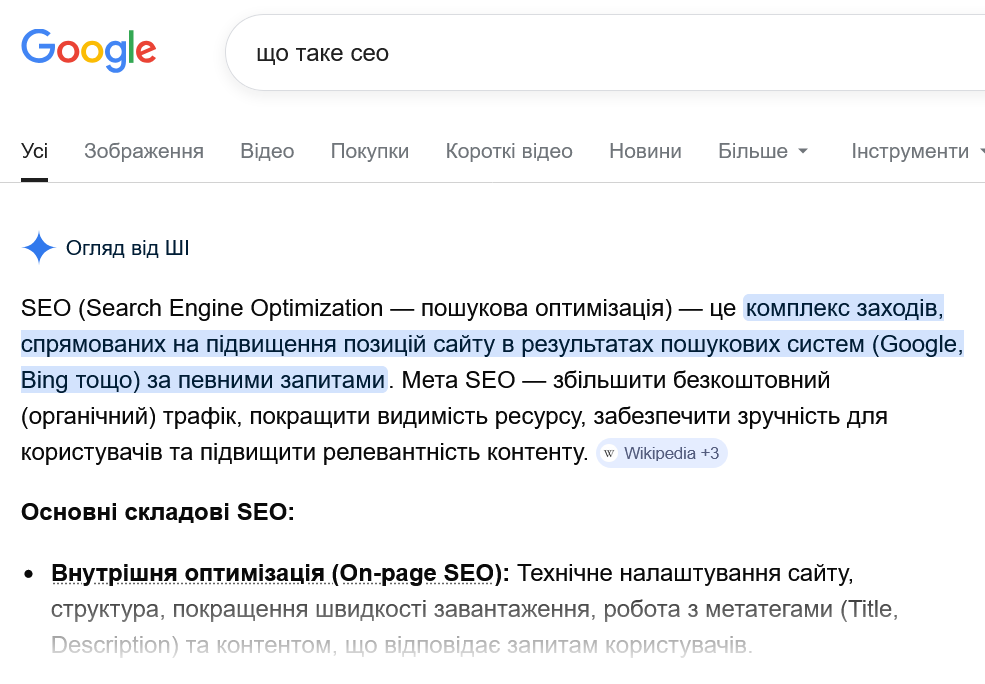Switch to the "Відео" tab
Image resolution: width=985 pixels, height=684 pixels.
(x=267, y=151)
